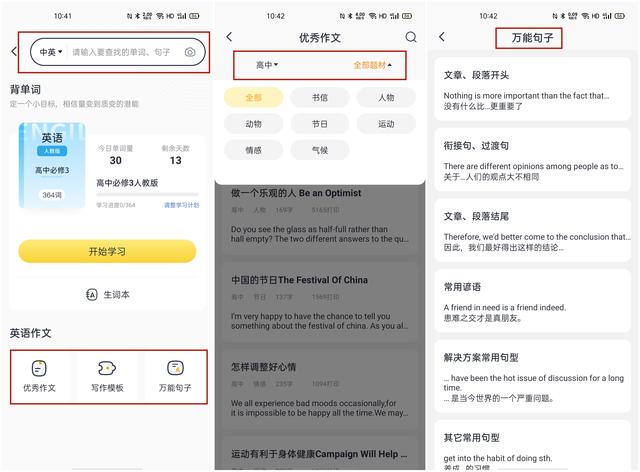Collapse the 全部题材 topic dropdown

[372, 65]
